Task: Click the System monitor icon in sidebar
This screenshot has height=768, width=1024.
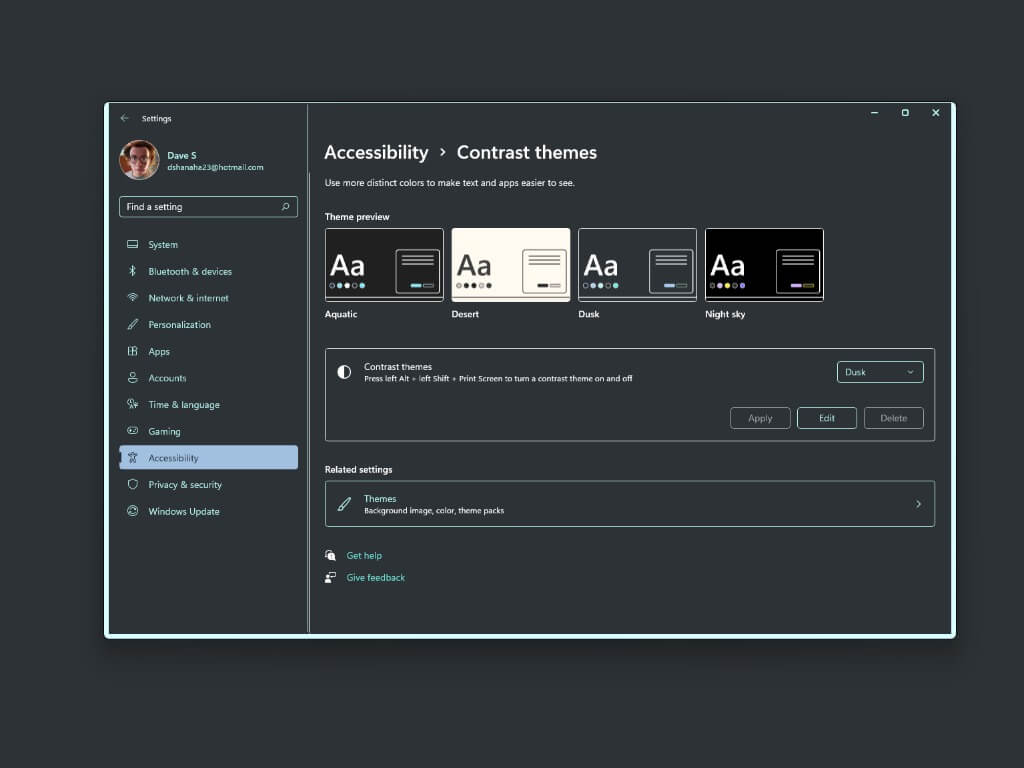Action: pos(132,244)
